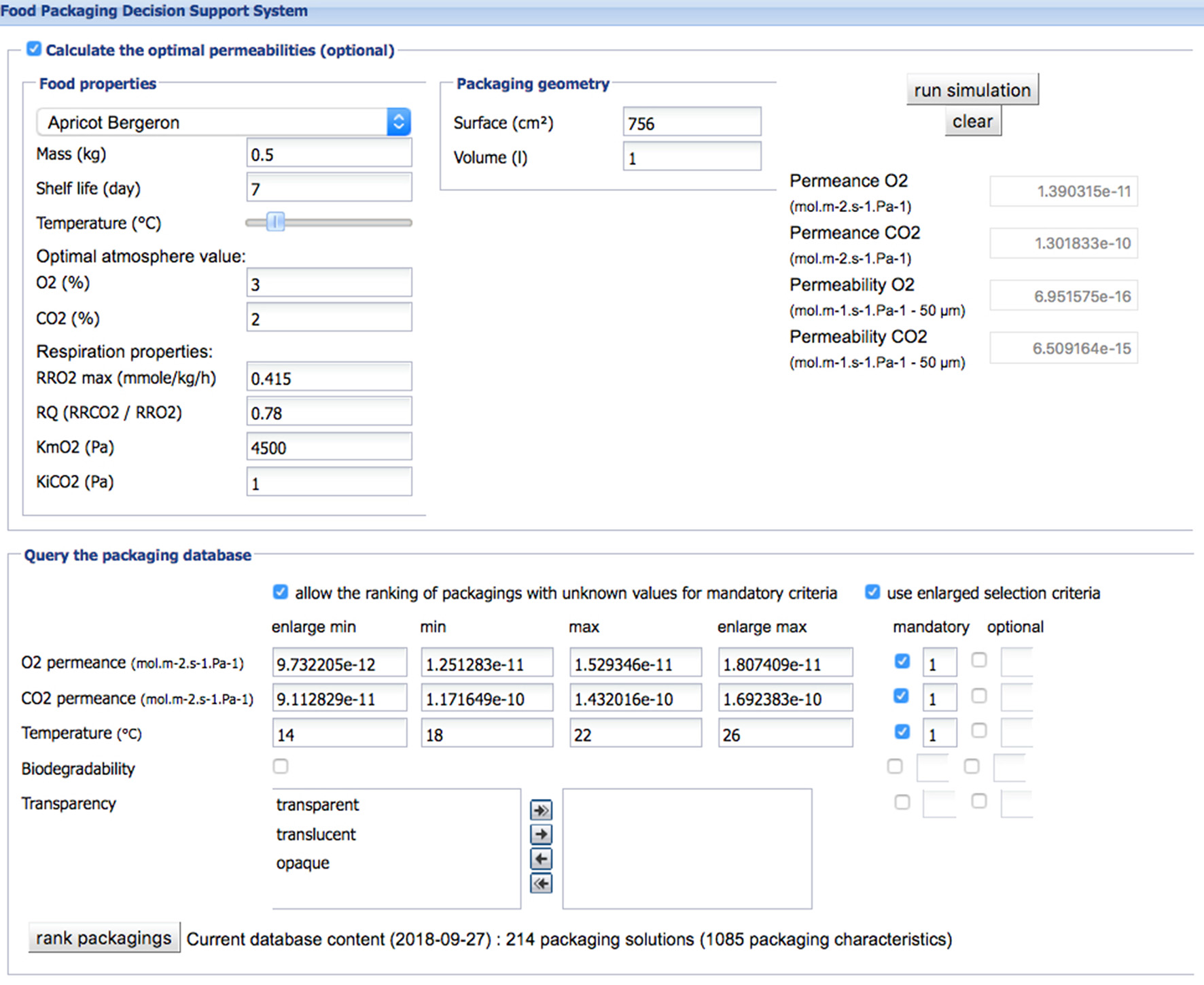The image size is (1204, 985).
Task: Click the move-all-left double arrow icon
Action: [x=540, y=884]
